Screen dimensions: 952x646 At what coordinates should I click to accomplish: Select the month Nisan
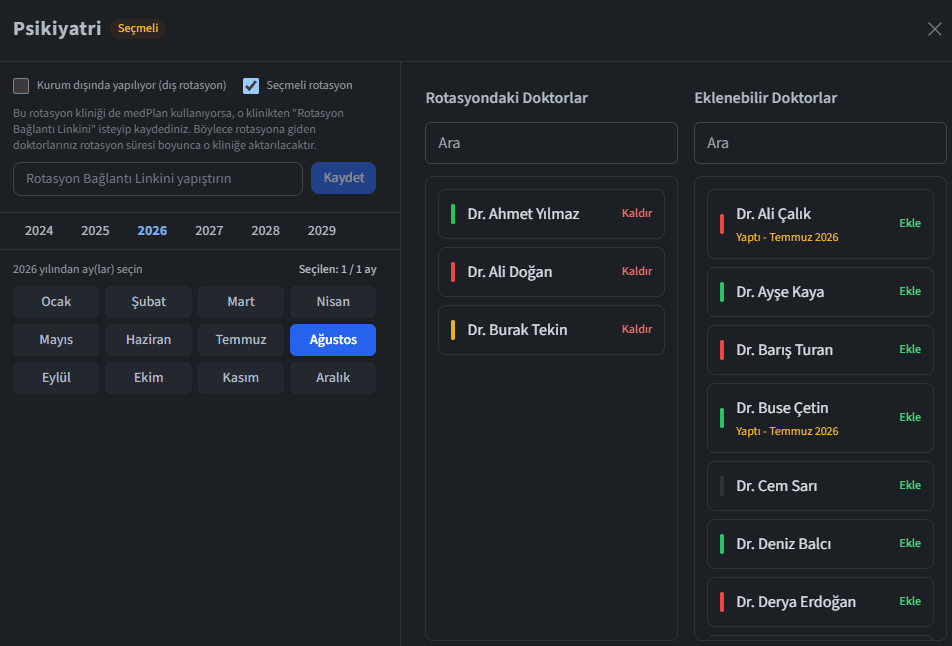(x=333, y=302)
